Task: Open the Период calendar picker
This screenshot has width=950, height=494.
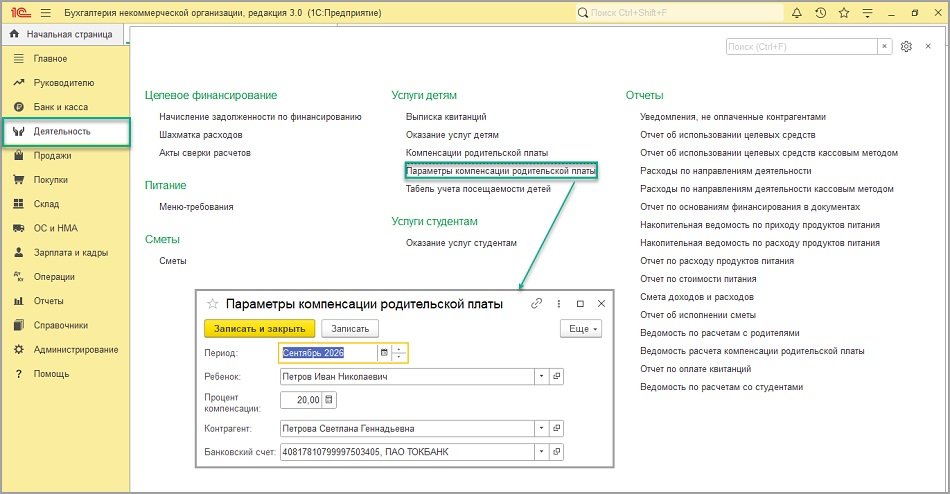Action: [x=384, y=353]
